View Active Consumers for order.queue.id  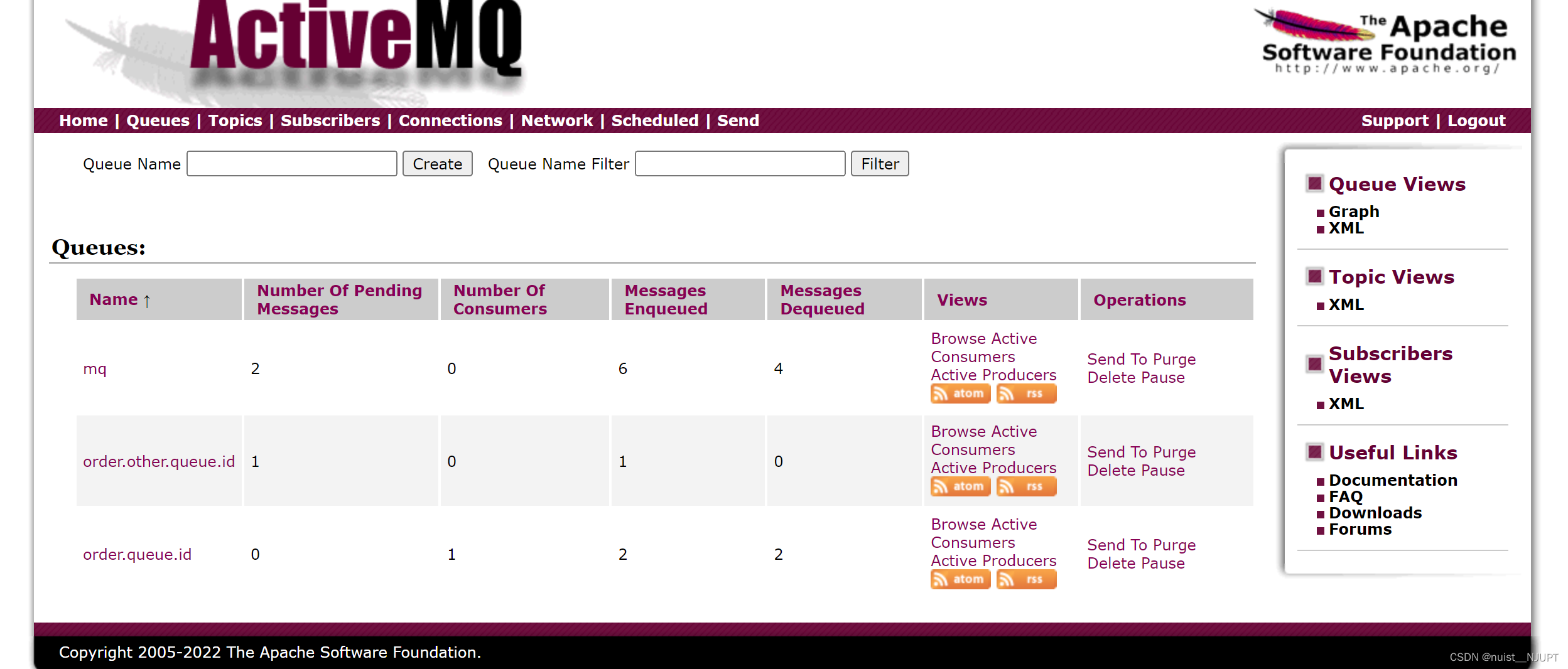pyautogui.click(x=983, y=533)
